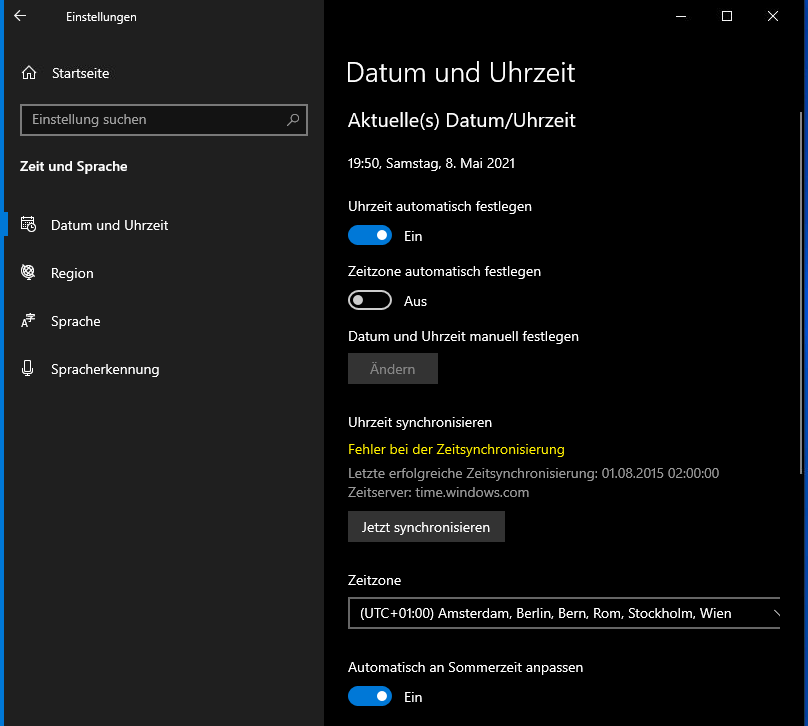Image resolution: width=808 pixels, height=726 pixels.
Task: Focus the Einstellung suchen search box
Action: coord(164,120)
